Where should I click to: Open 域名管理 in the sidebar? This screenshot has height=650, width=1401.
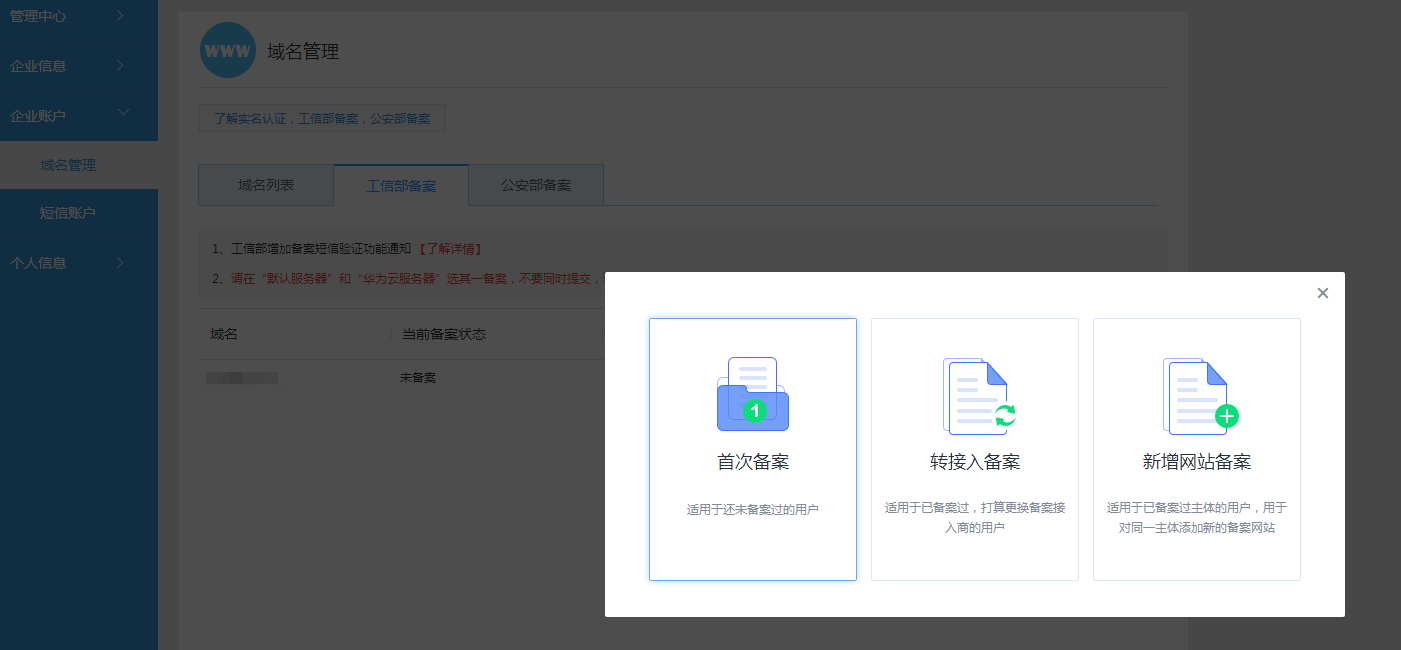[x=68, y=165]
